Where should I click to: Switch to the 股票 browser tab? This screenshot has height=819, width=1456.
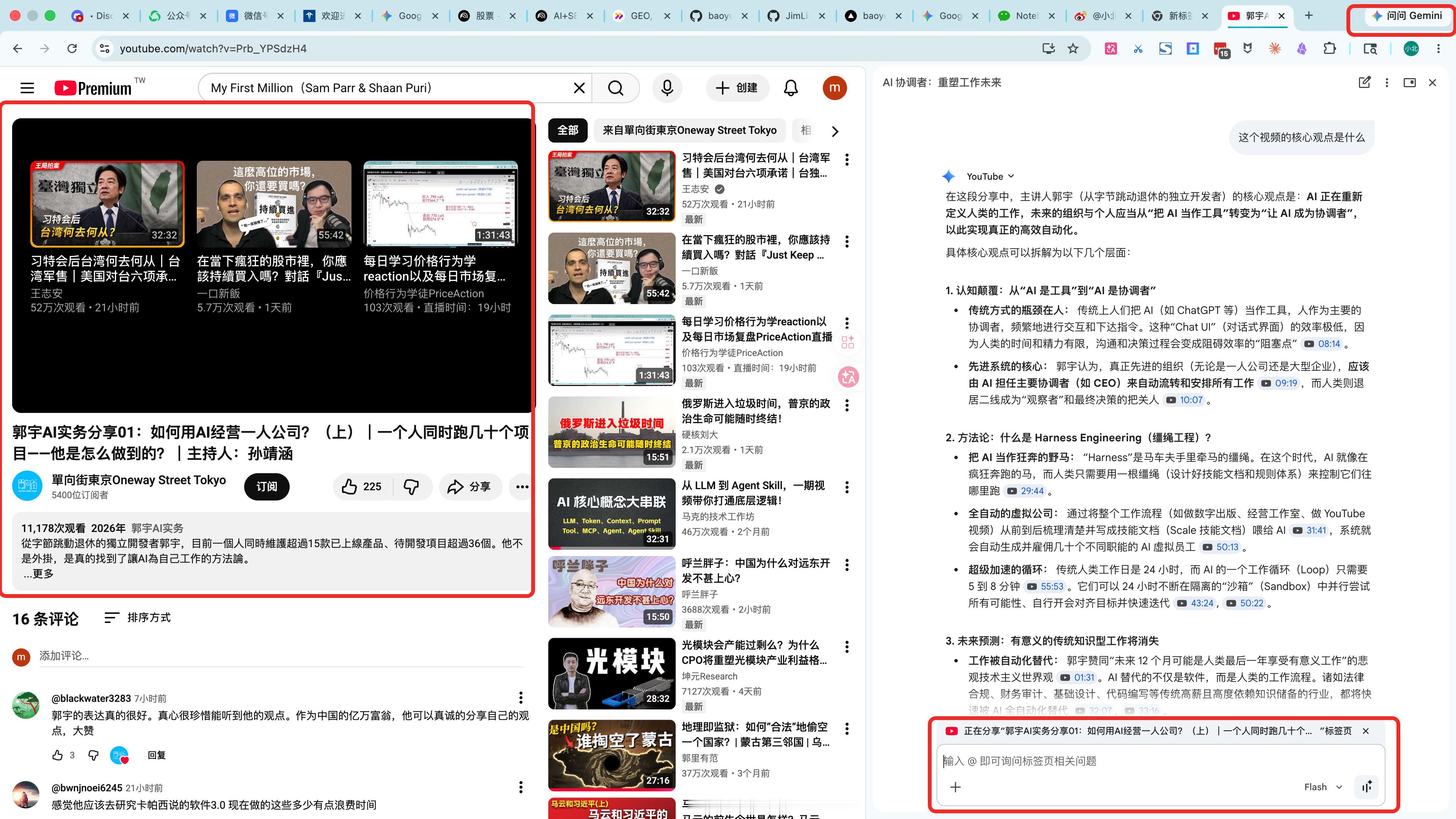point(485,16)
